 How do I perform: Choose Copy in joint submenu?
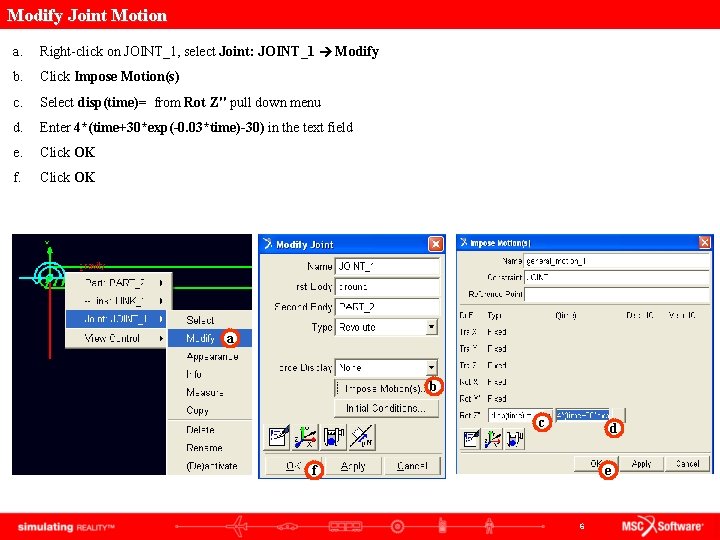(x=210, y=411)
